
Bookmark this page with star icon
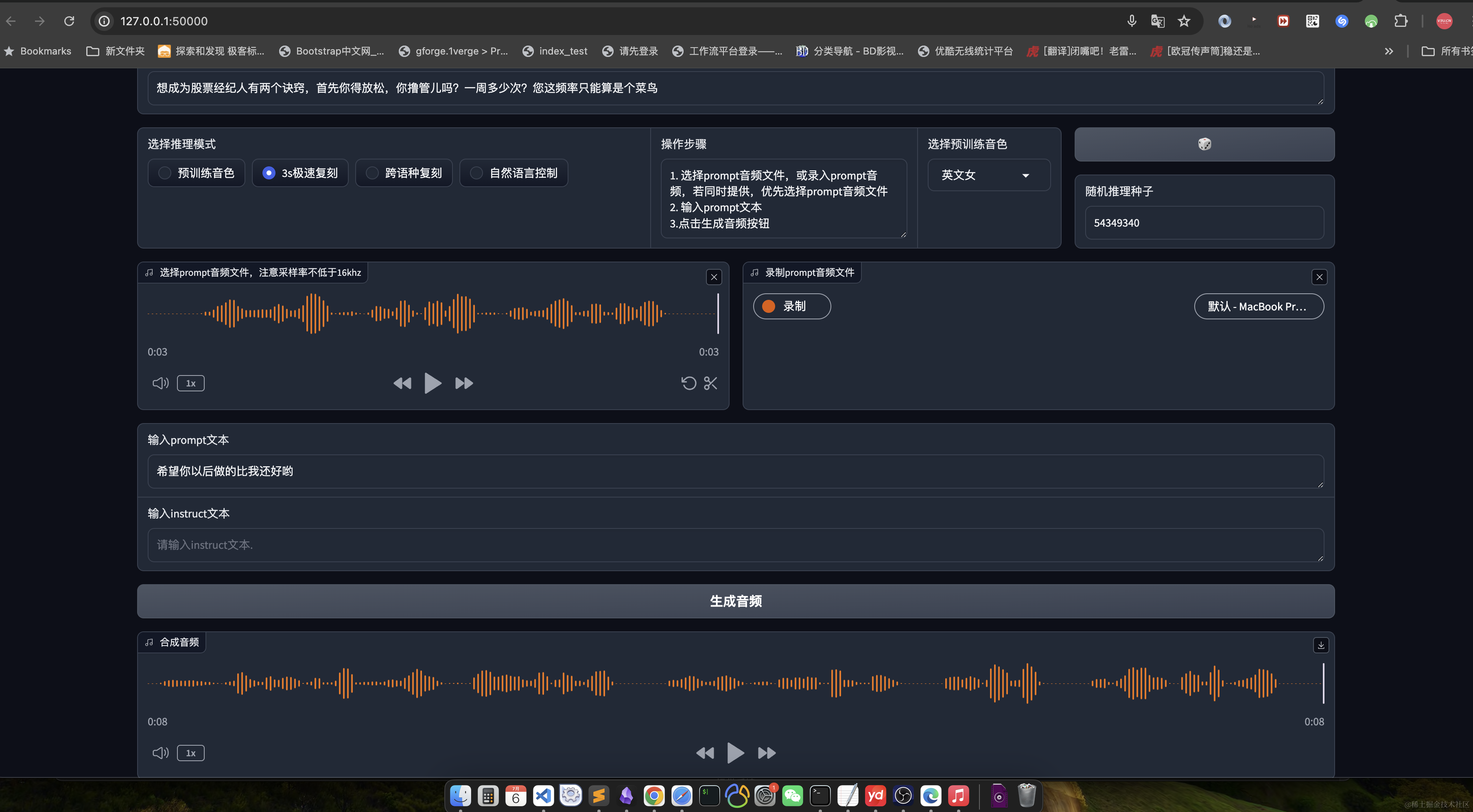pyautogui.click(x=1184, y=21)
